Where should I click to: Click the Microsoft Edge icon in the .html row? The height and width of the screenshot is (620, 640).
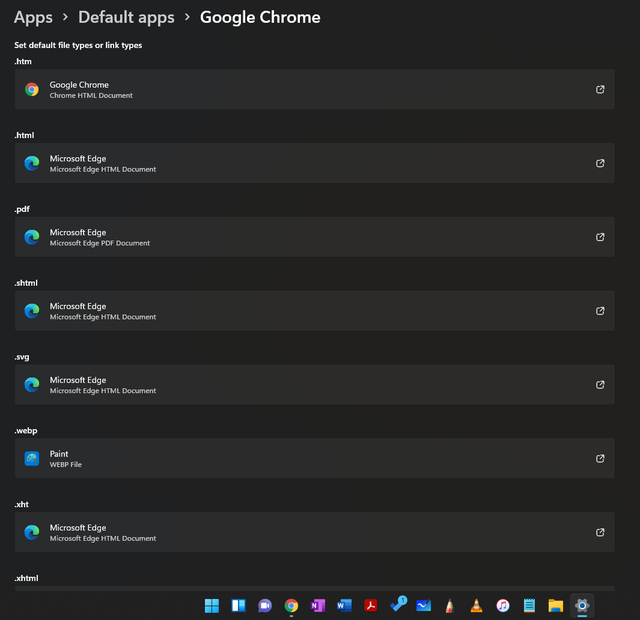(32, 163)
